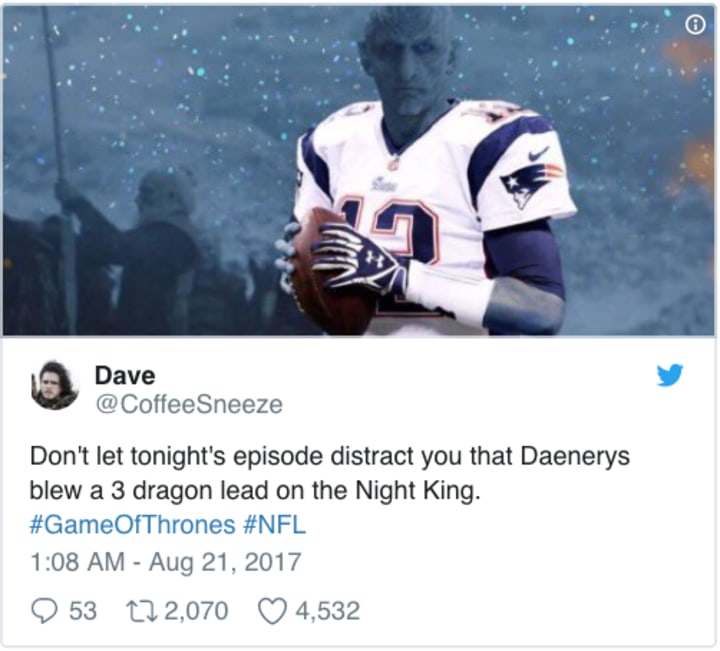Image resolution: width=720 pixels, height=651 pixels.
Task: Click the reply speech bubble icon
Action: pos(45,612)
